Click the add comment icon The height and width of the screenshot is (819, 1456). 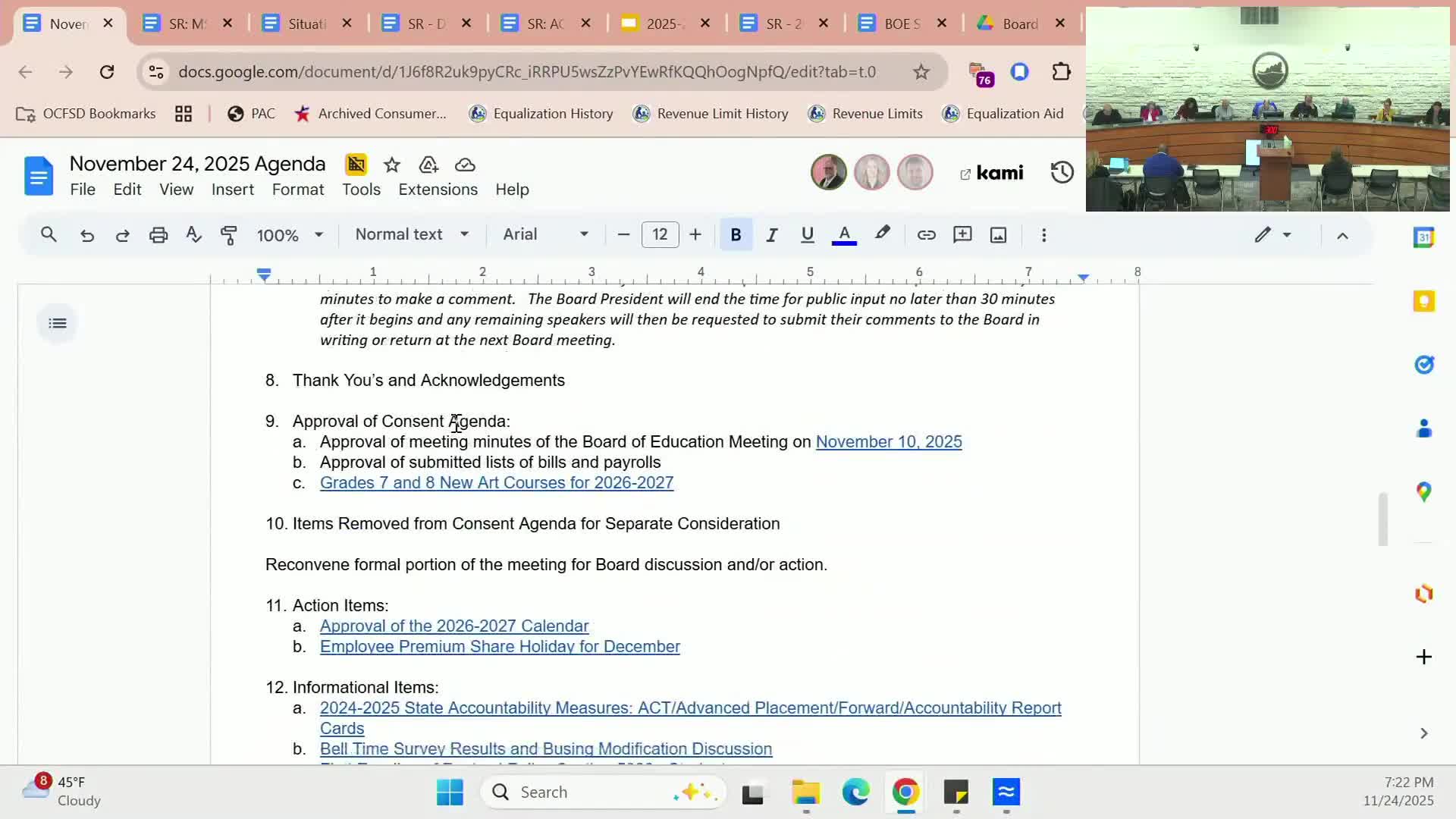962,235
